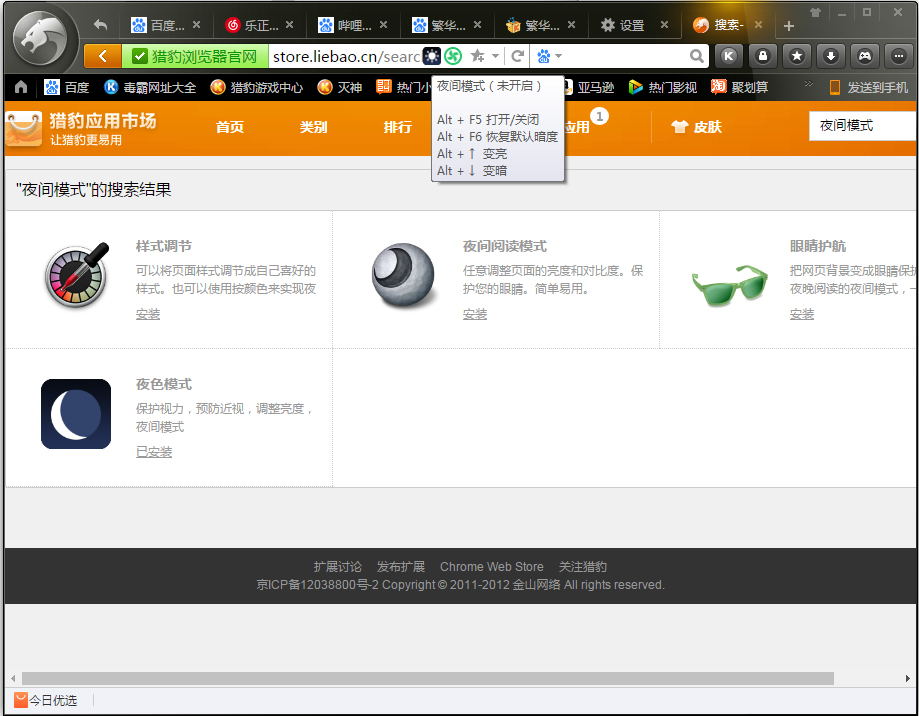Click the lock icon next to toolbar buttons
919x716 pixels.
(x=762, y=56)
